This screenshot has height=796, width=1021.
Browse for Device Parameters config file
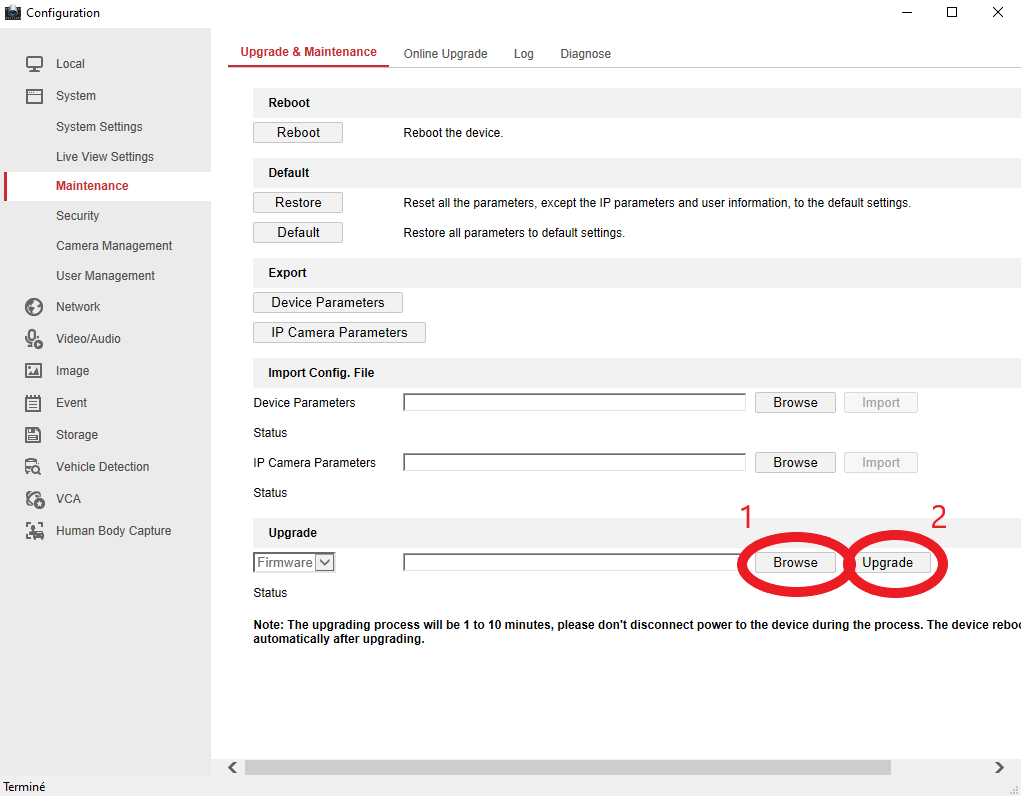click(795, 403)
